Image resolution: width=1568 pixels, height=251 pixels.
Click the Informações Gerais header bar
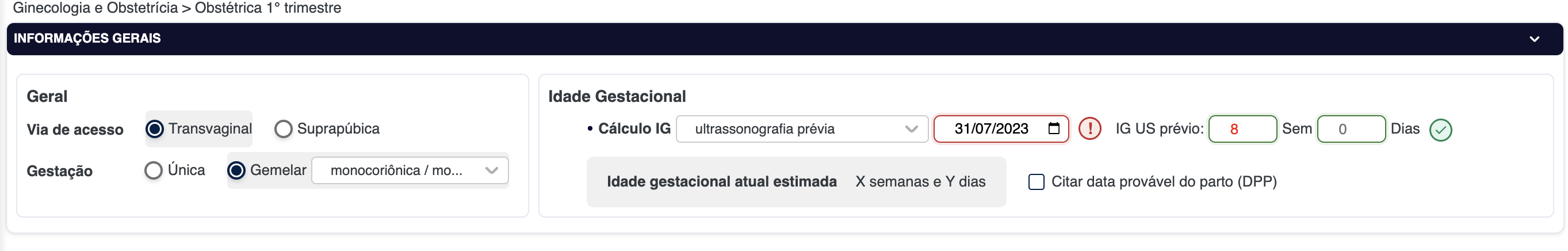pyautogui.click(x=731, y=39)
